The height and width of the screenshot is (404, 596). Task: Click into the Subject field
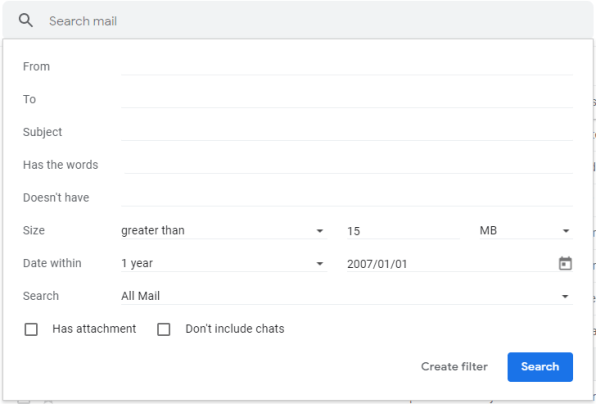(347, 132)
